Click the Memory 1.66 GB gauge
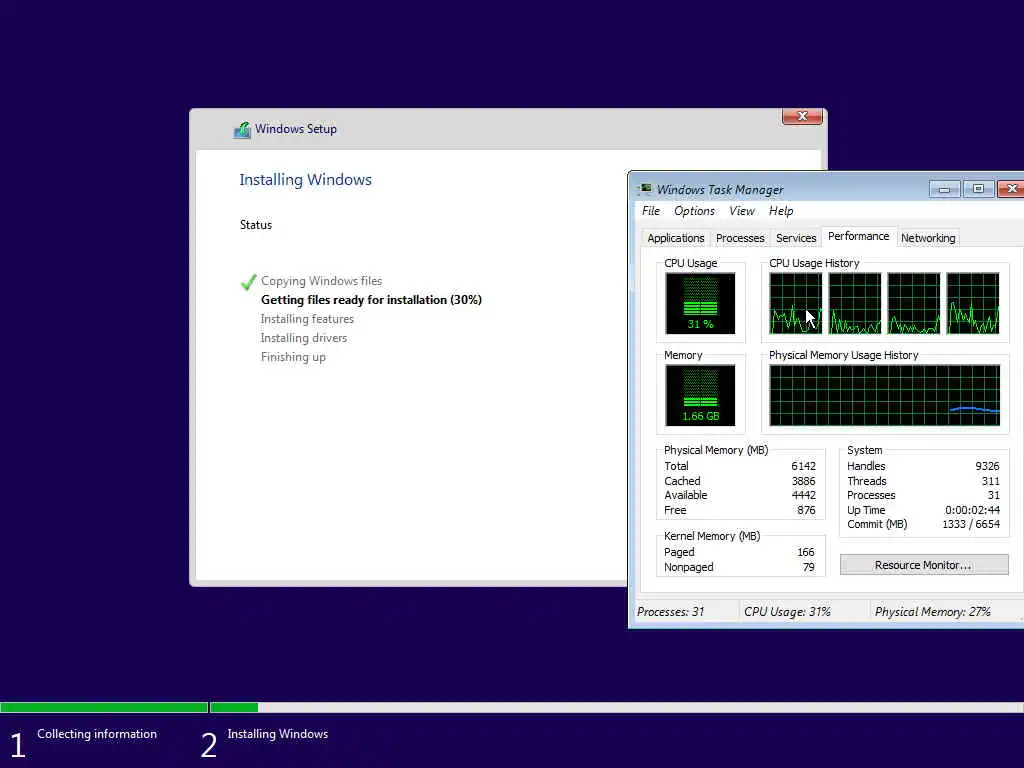 click(x=700, y=395)
